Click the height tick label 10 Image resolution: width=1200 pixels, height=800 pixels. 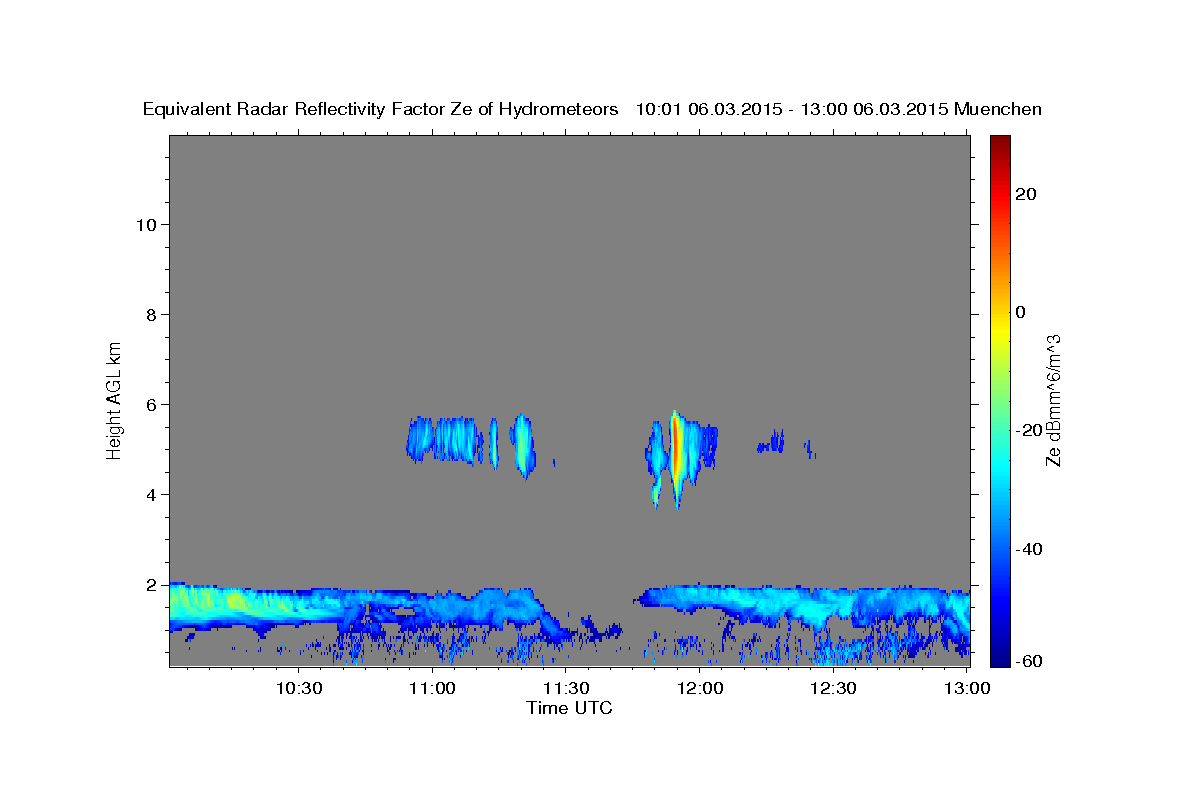pos(147,224)
